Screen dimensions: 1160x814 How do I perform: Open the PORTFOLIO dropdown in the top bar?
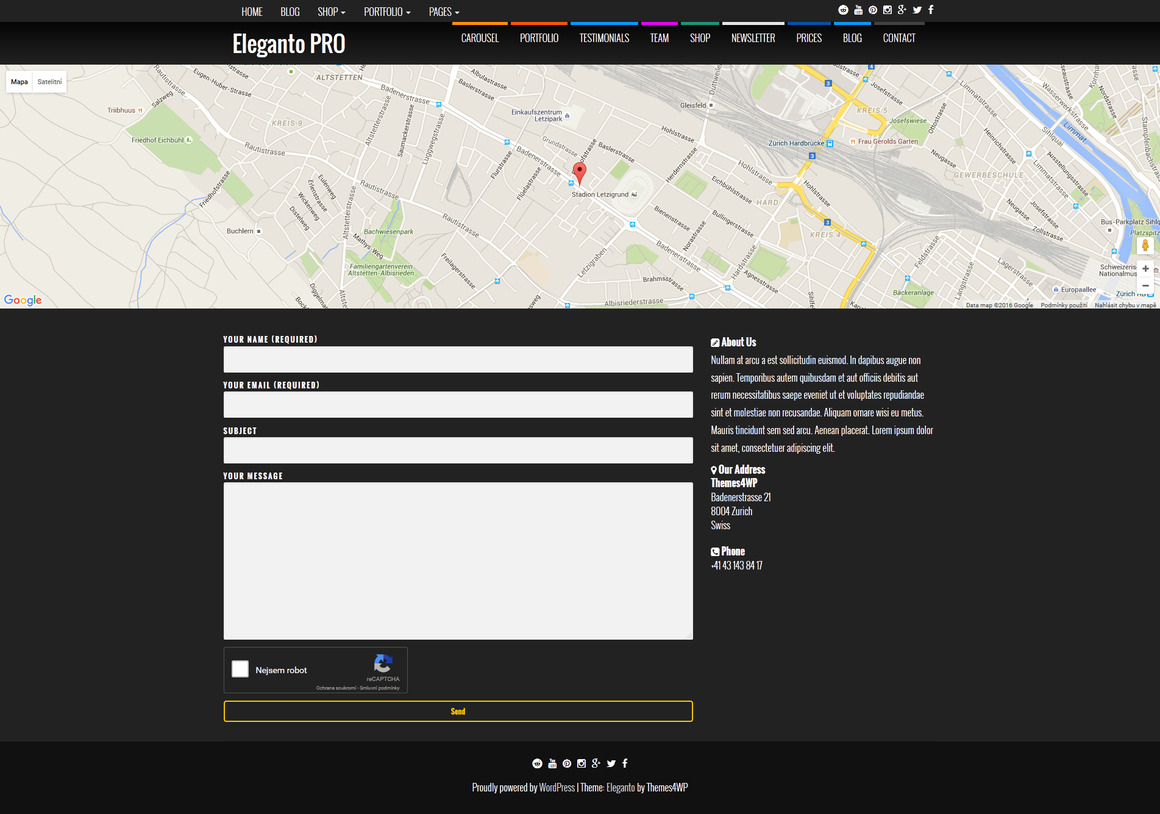(387, 12)
